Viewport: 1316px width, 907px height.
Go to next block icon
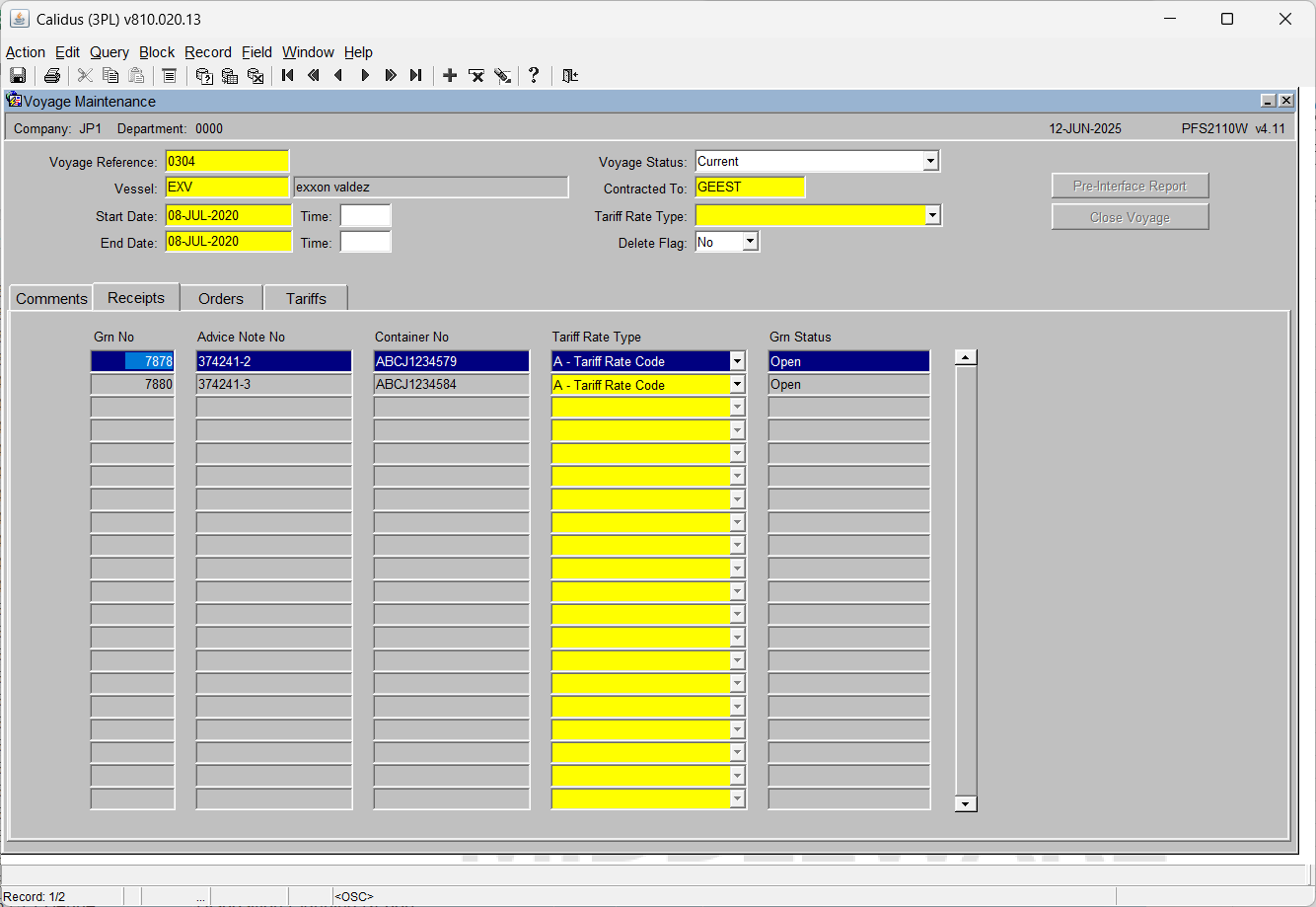(x=391, y=76)
